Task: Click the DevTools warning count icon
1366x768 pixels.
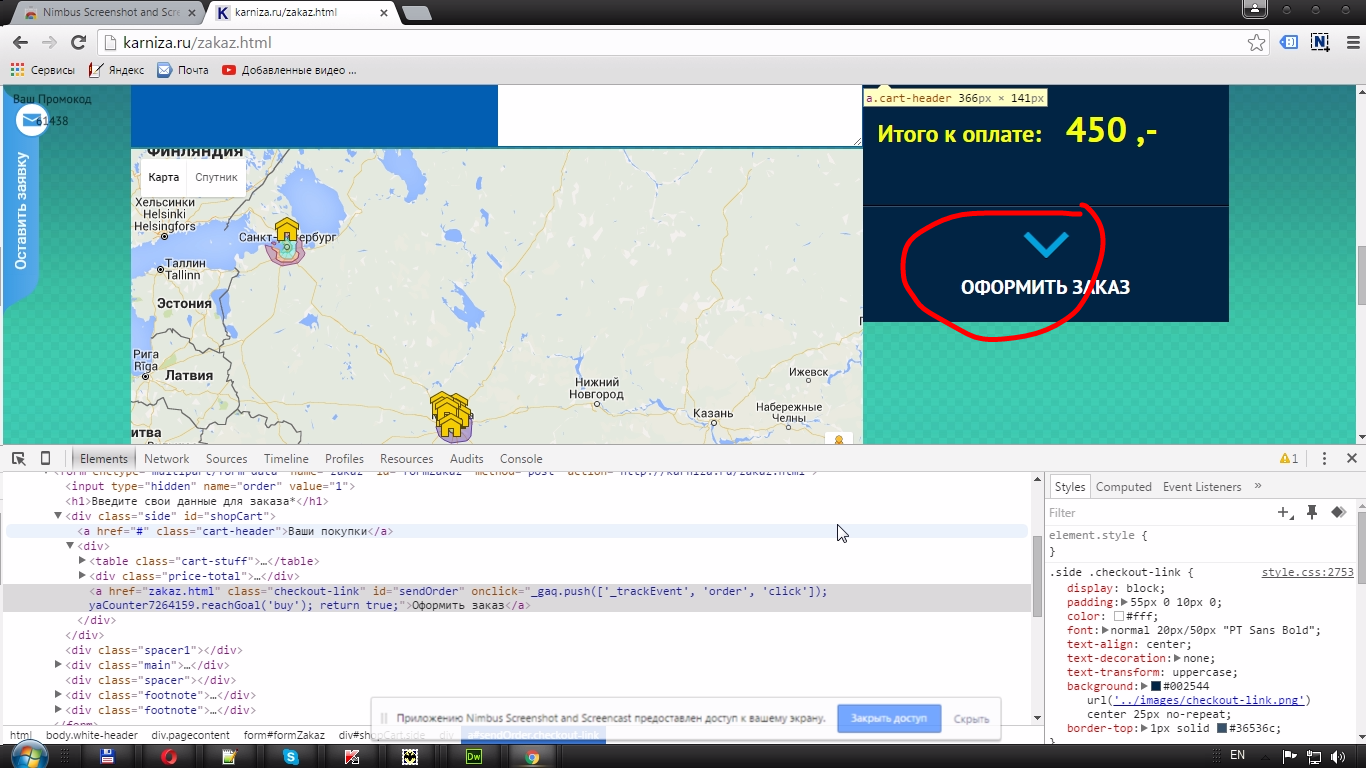Action: 1289,459
